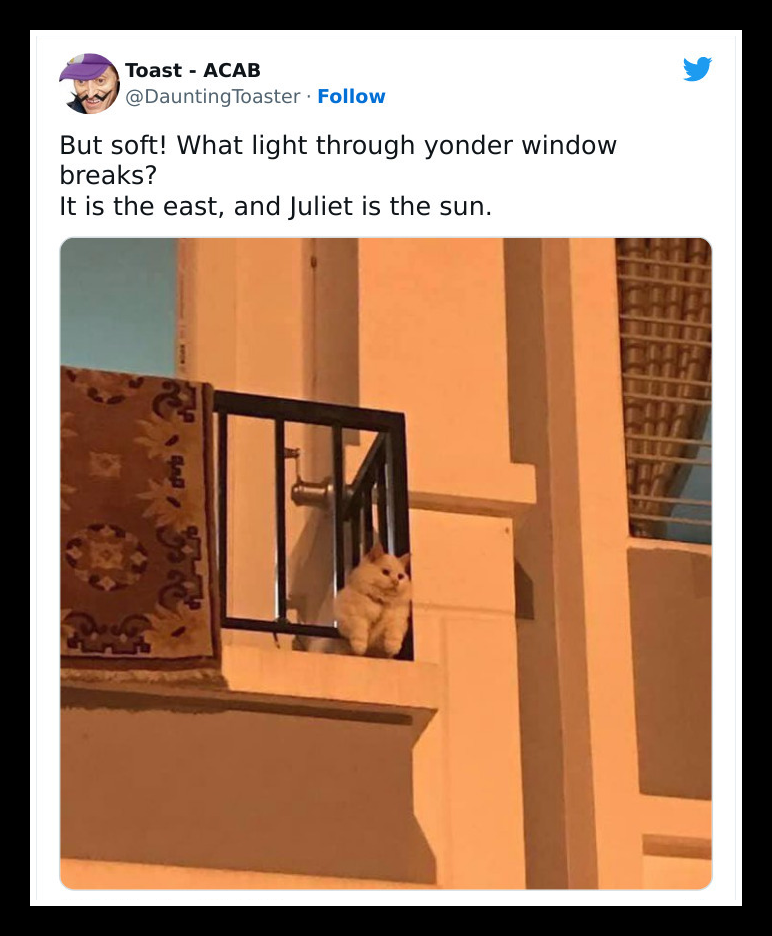Click the line 'It is the east, and Juliet'
The height and width of the screenshot is (936, 772).
pyautogui.click(x=276, y=207)
